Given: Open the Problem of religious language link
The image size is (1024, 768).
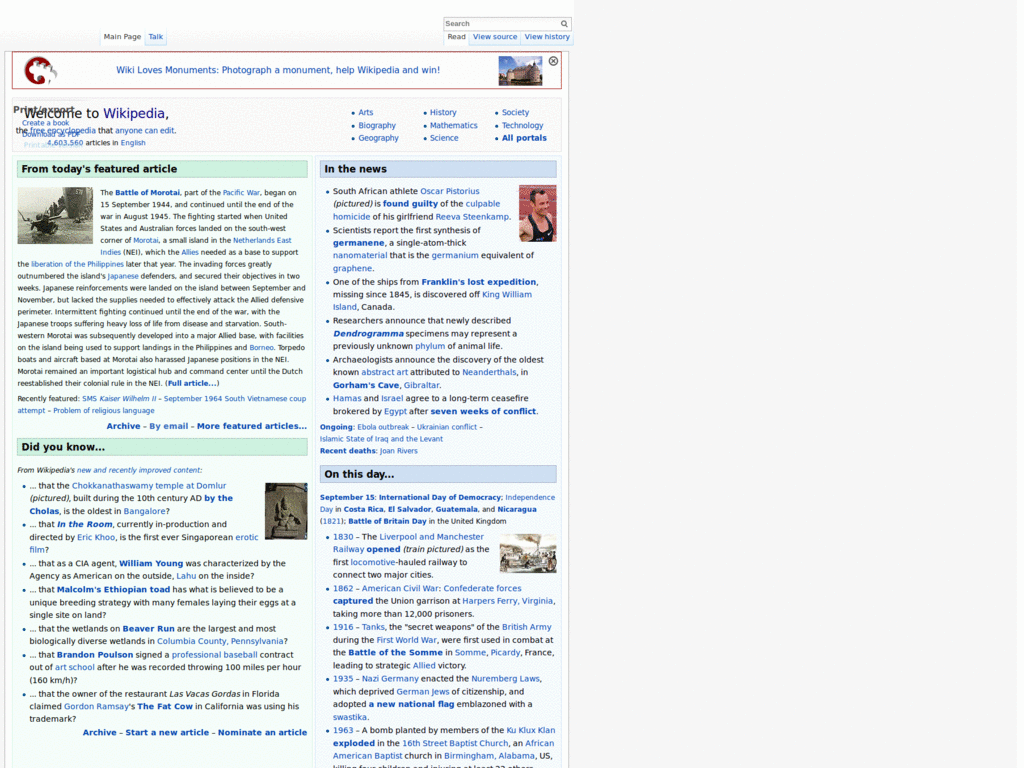Looking at the screenshot, I should pos(104,411).
